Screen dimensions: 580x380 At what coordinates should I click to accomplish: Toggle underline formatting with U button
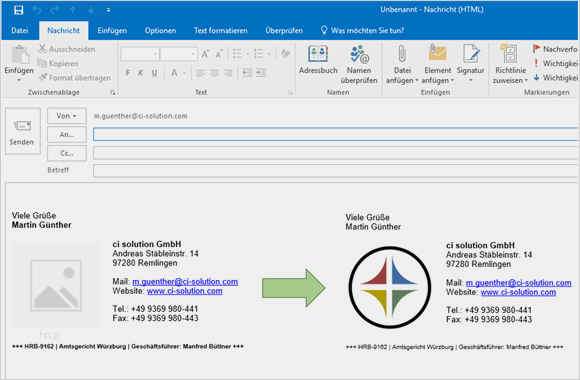[x=154, y=73]
